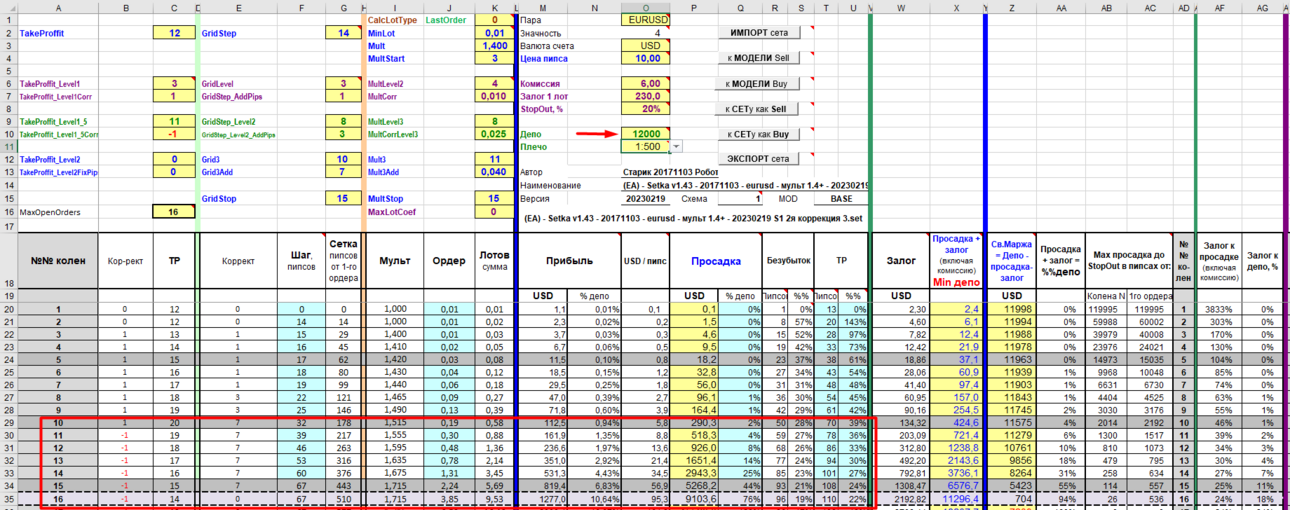
Task: Click the Залог к депо, % header
Action: [x=1262, y=260]
